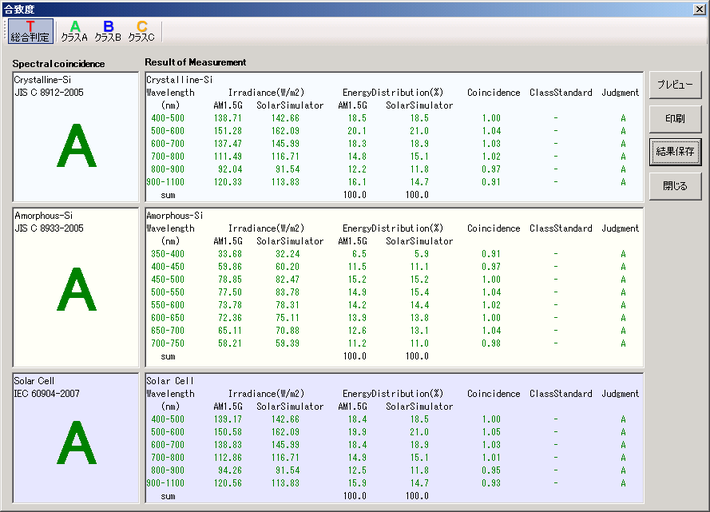Click the 印刷 print button
The width and height of the screenshot is (710, 512).
(x=675, y=119)
